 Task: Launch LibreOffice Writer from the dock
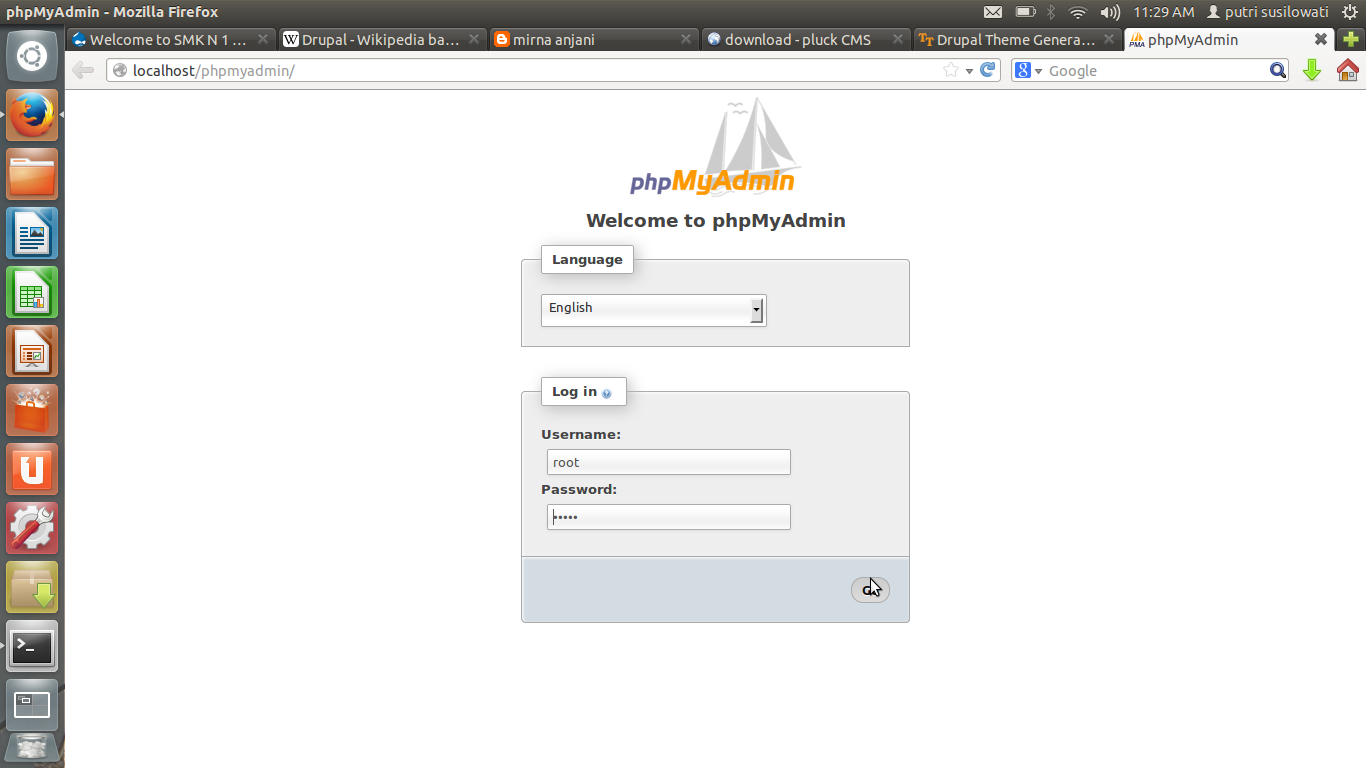click(x=32, y=233)
